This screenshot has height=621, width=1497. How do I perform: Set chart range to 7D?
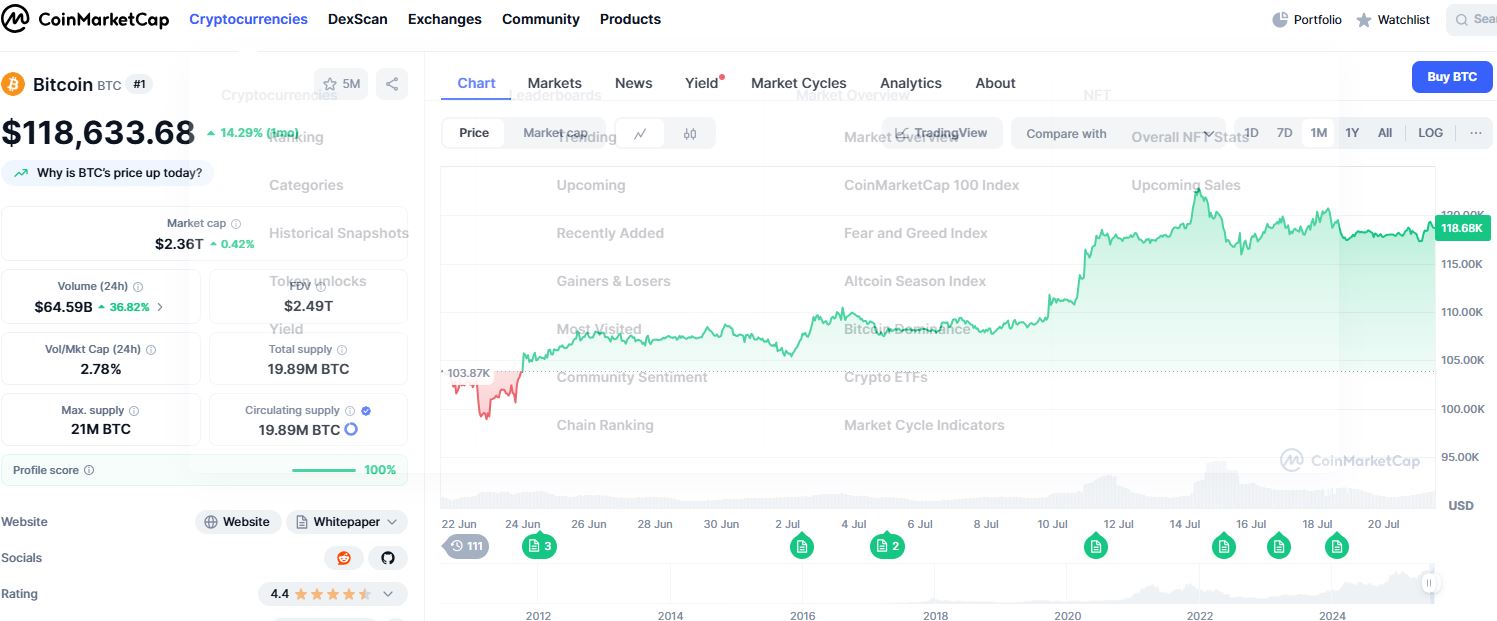(1284, 133)
